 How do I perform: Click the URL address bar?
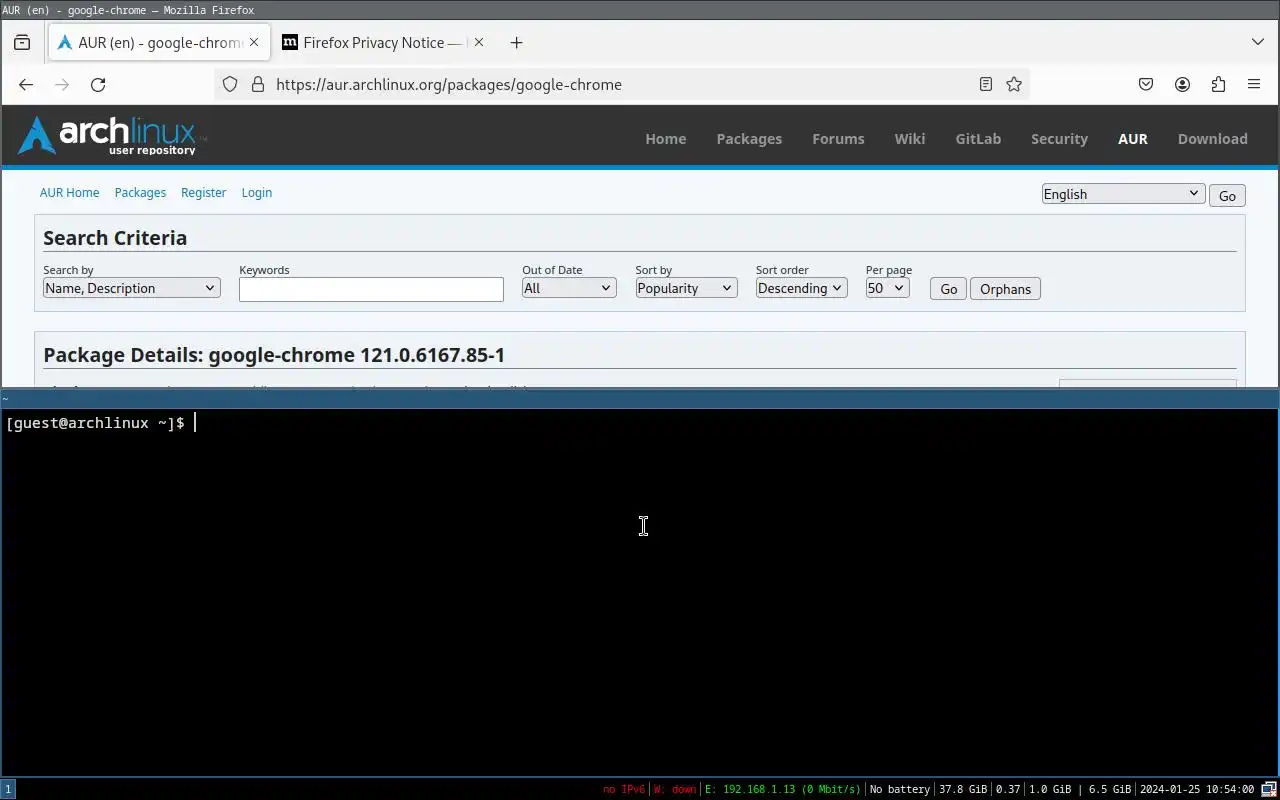click(620, 85)
